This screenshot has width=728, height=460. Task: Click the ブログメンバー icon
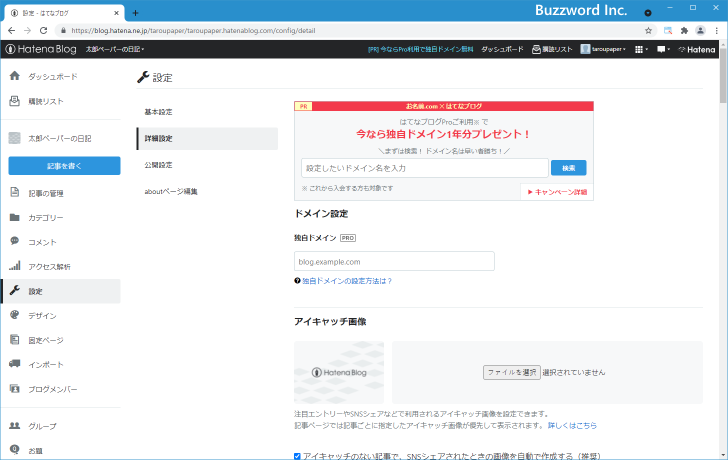[15, 389]
